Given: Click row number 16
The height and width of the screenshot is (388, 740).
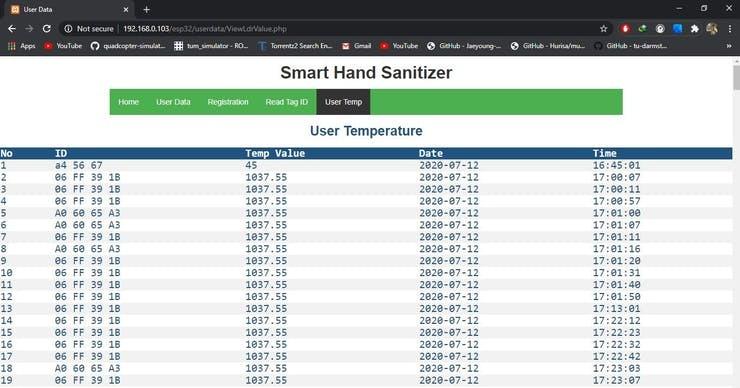Looking at the screenshot, I should [7, 345].
